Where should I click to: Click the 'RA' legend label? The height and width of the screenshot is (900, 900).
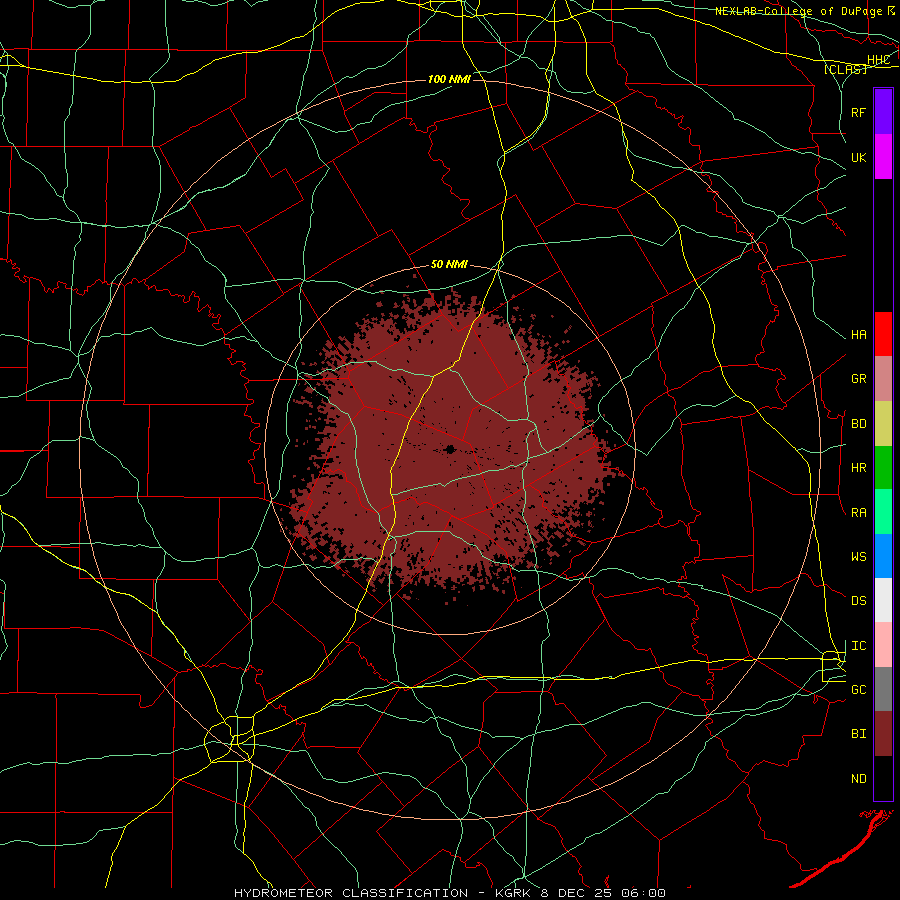[x=858, y=513]
